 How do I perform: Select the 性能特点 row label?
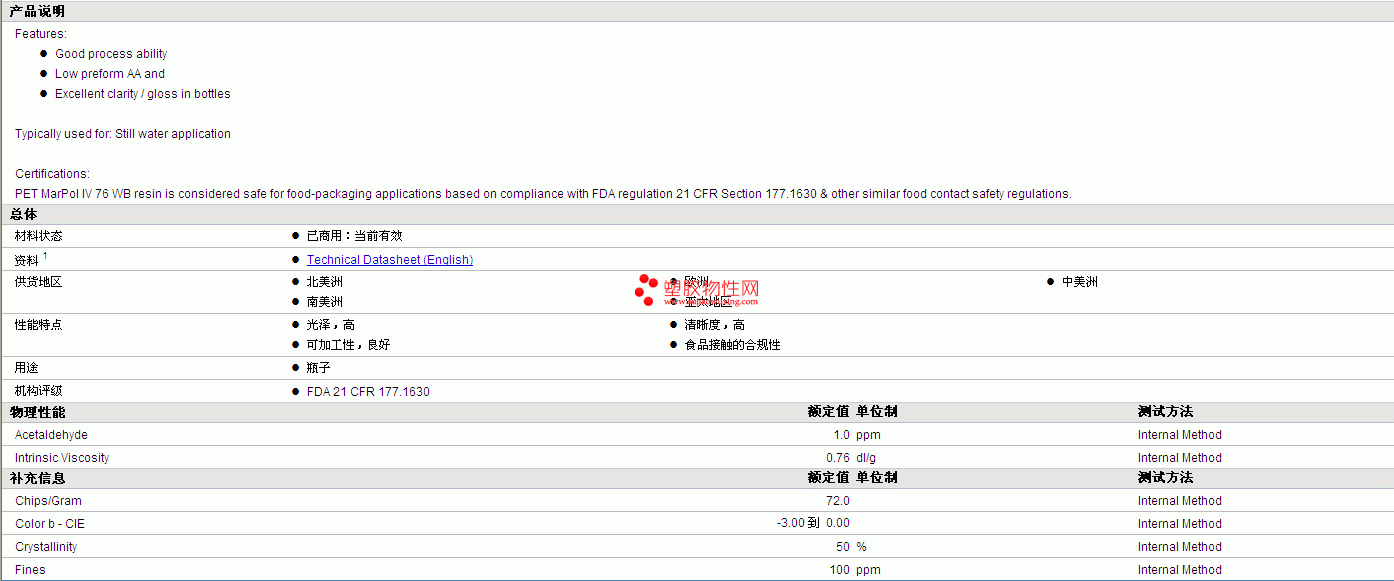point(39,325)
